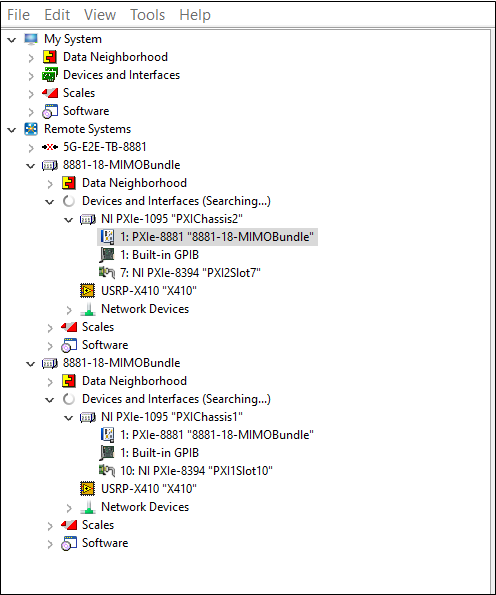Viewport: 496px width, 595px height.
Task: Collapse the My System node
Action: (x=12, y=39)
